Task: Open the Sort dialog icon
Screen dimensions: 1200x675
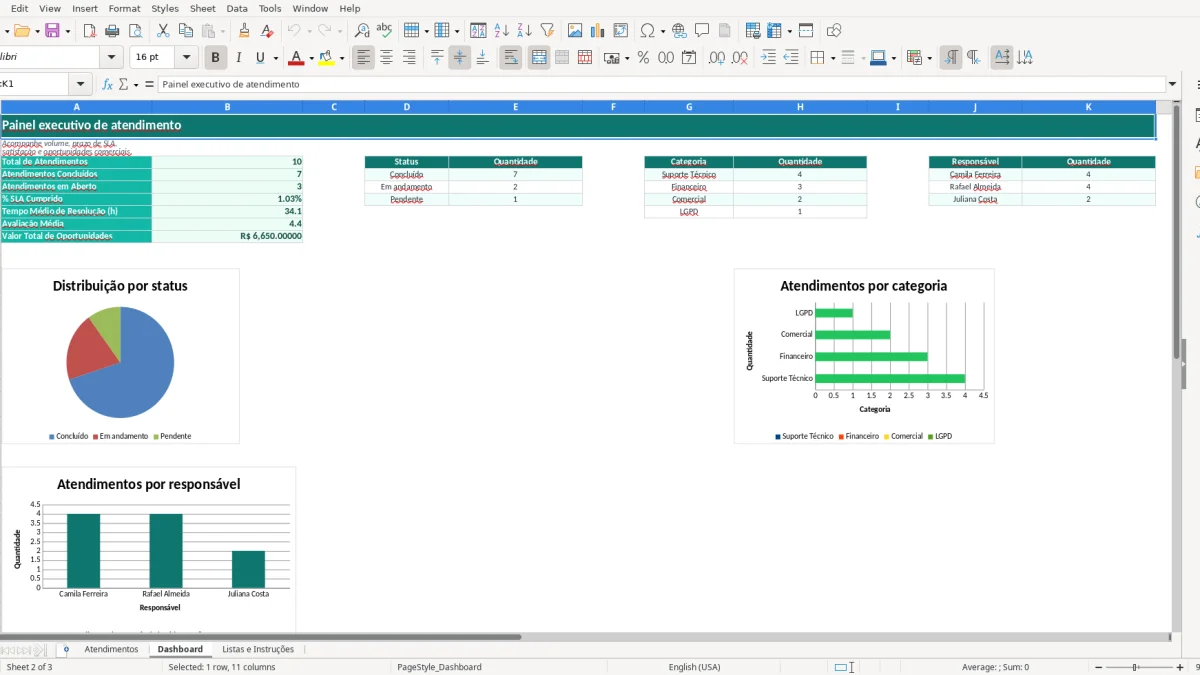Action: [x=479, y=31]
